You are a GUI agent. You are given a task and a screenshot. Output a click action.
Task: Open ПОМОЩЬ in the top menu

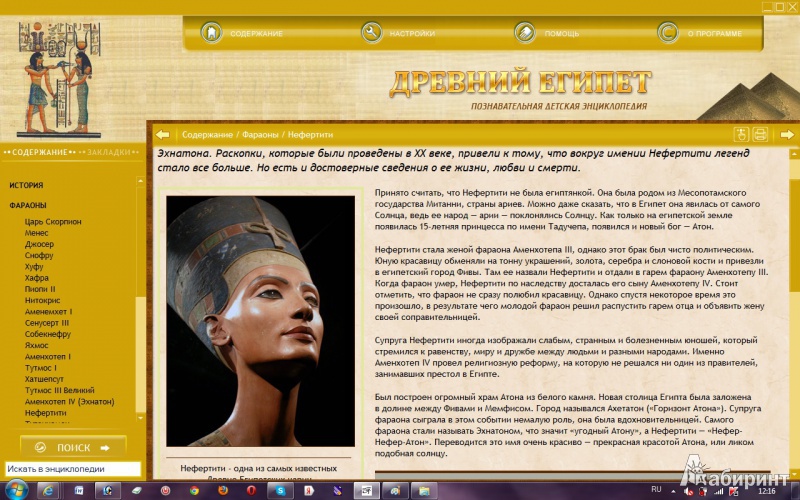[x=562, y=34]
